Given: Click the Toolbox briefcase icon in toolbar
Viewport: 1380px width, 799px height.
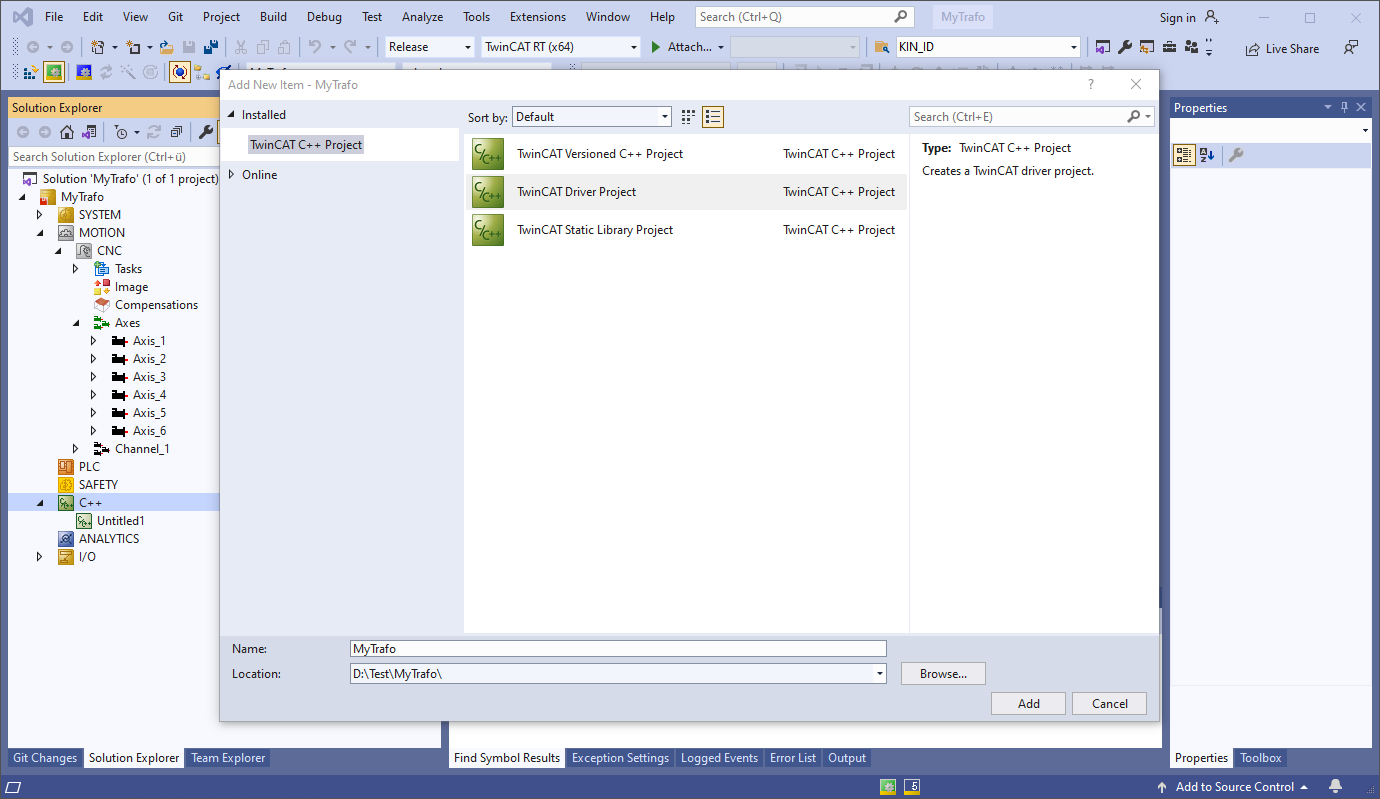Looking at the screenshot, I should (x=1168, y=47).
